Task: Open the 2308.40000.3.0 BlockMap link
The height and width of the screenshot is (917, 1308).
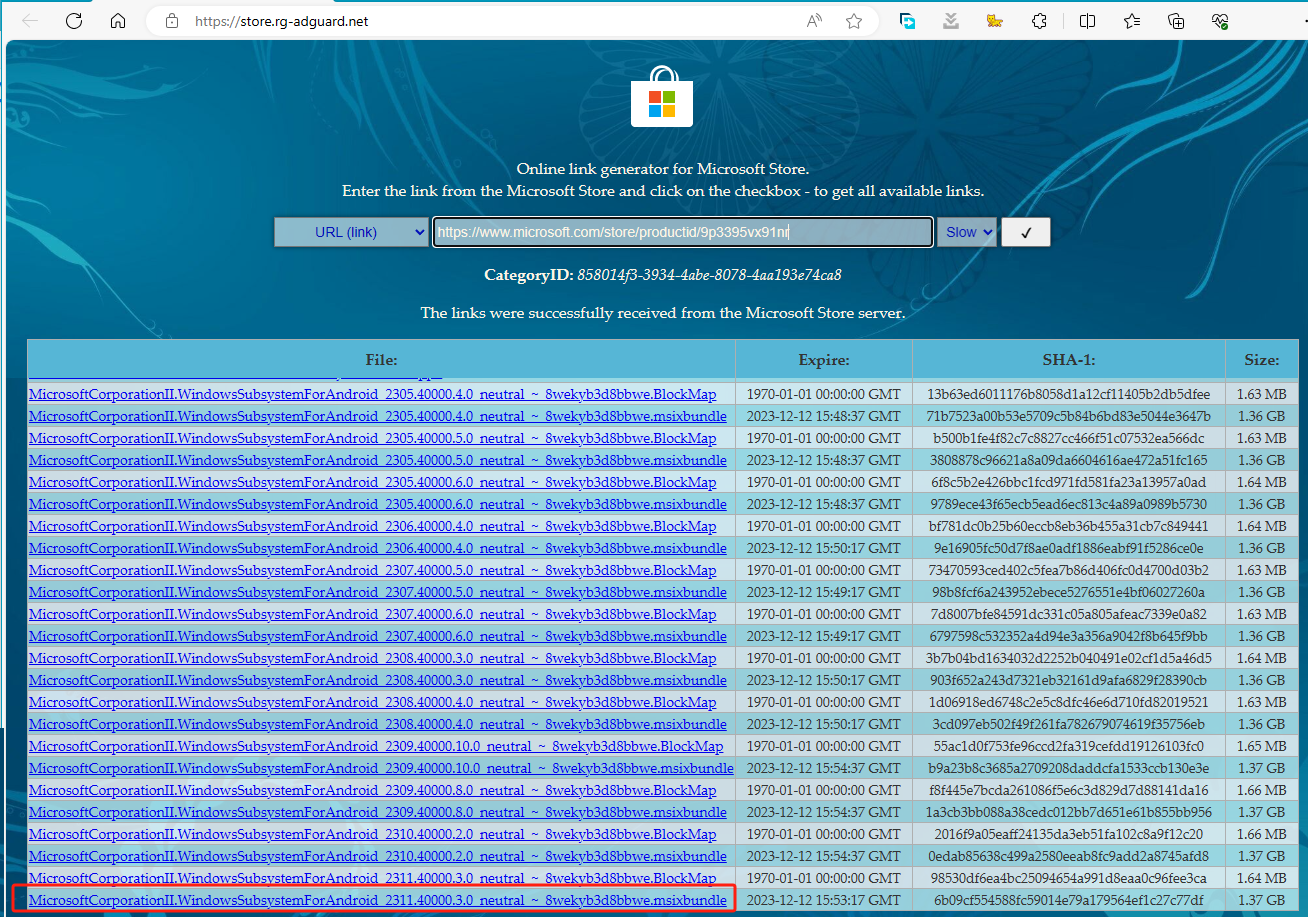Action: (373, 658)
